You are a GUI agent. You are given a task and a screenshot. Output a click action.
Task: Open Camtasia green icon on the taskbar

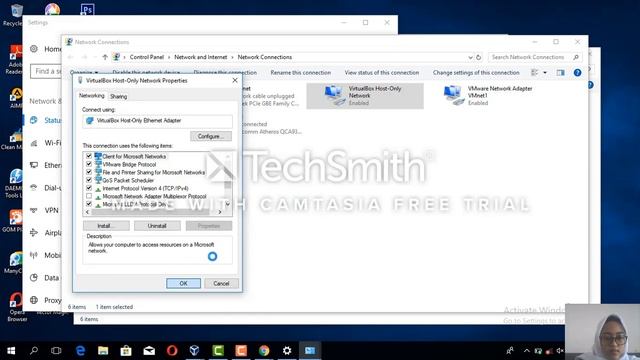click(x=218, y=350)
